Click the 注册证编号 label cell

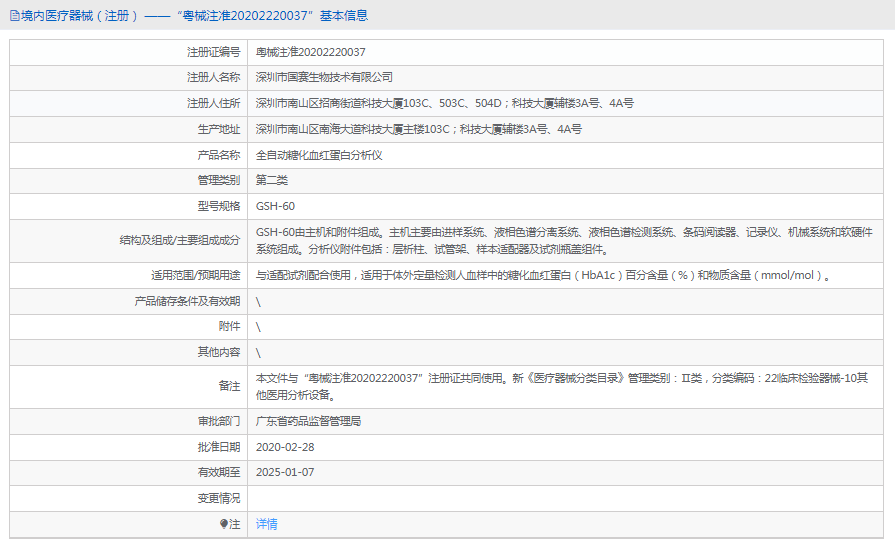click(213, 52)
